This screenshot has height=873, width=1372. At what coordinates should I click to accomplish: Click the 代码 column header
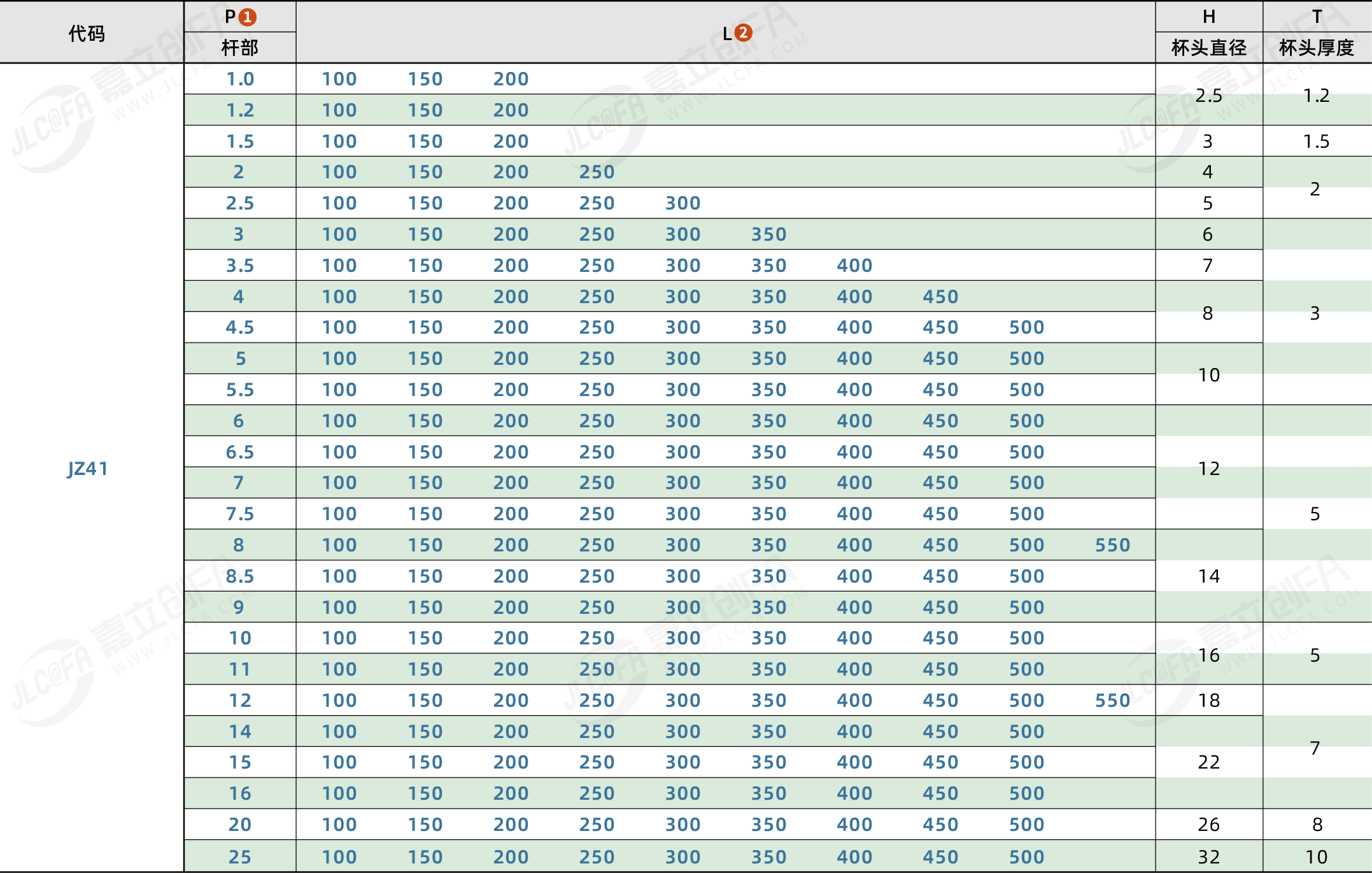(87, 33)
